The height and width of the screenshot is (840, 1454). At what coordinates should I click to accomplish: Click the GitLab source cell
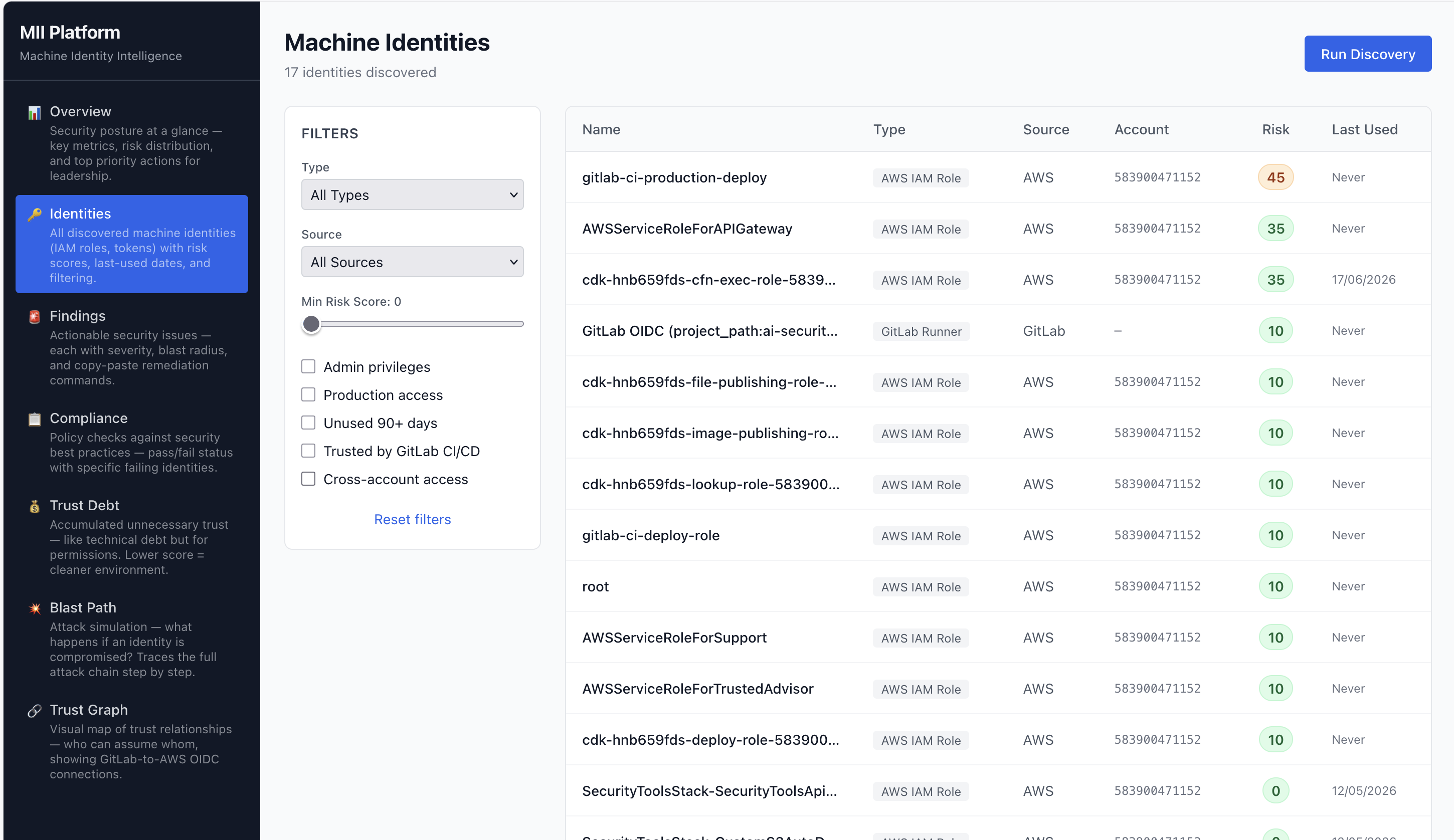point(1044,331)
